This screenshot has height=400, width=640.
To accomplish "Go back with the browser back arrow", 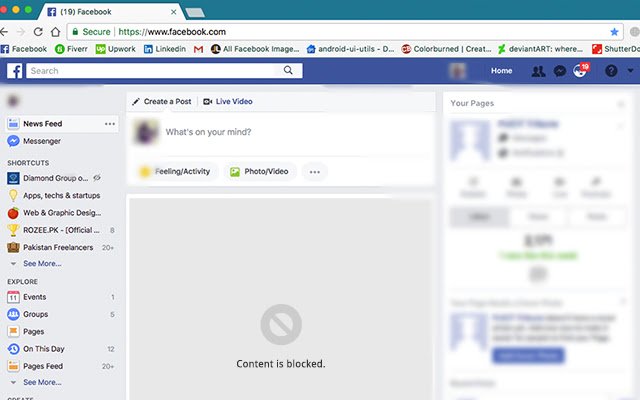I will point(4,31).
